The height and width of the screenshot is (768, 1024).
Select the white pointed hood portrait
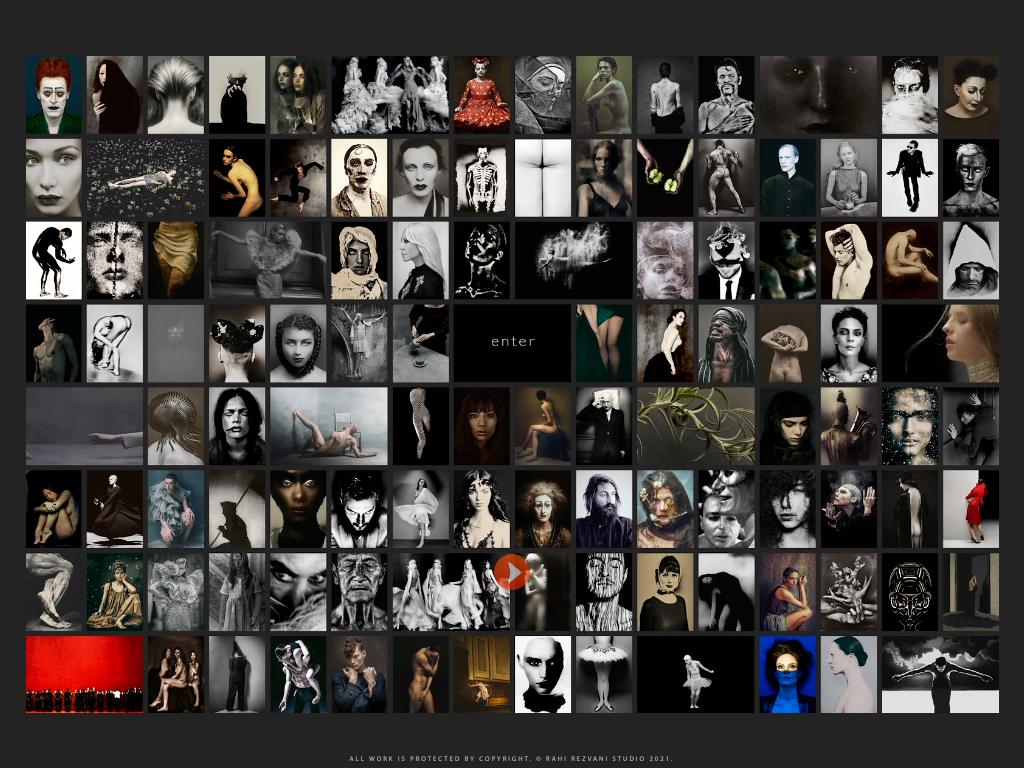pos(970,261)
